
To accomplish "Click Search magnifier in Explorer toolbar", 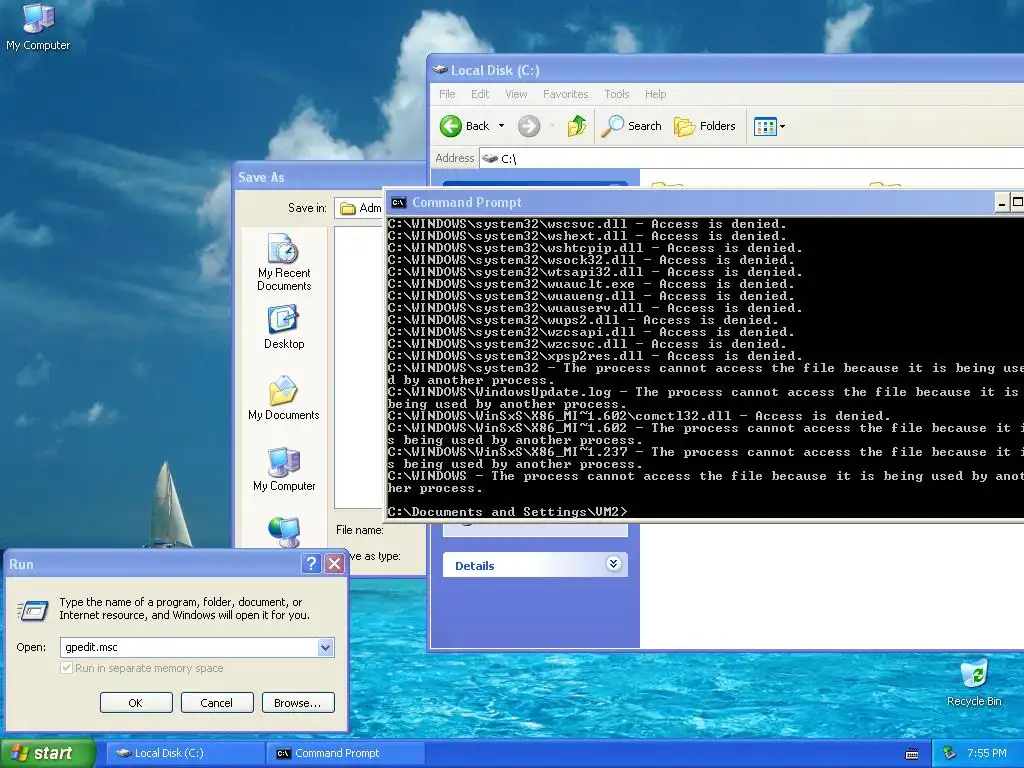I will [x=612, y=126].
